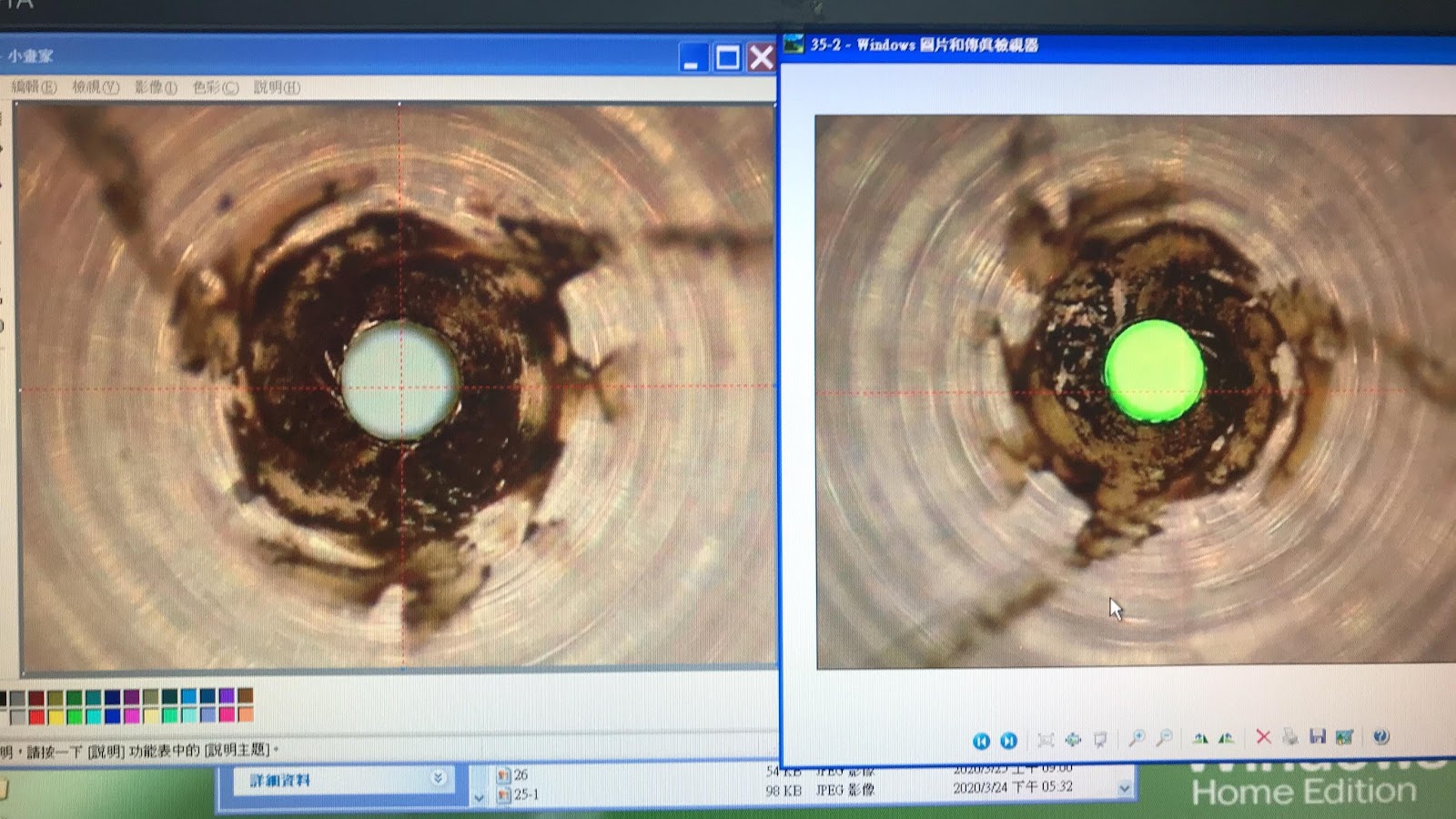Open the 檢視(V) menu in Paint
This screenshot has height=819, width=1456.
(x=96, y=87)
